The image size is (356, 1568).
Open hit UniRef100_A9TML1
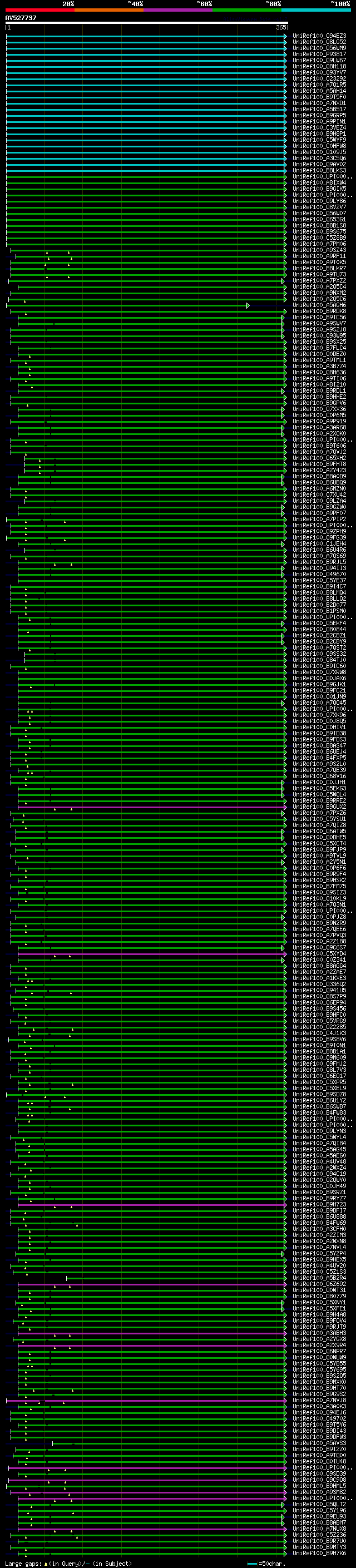pyautogui.click(x=319, y=360)
